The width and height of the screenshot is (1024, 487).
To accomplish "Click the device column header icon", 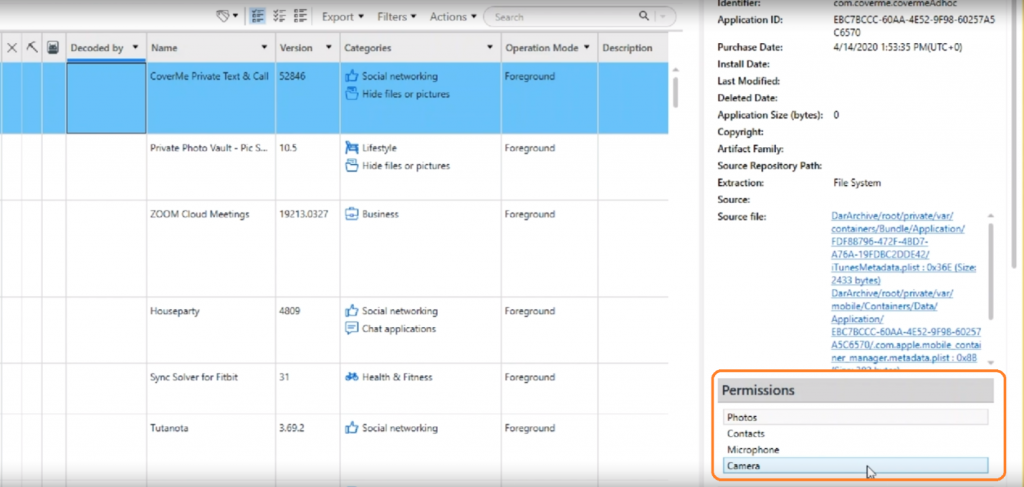I will pyautogui.click(x=53, y=47).
